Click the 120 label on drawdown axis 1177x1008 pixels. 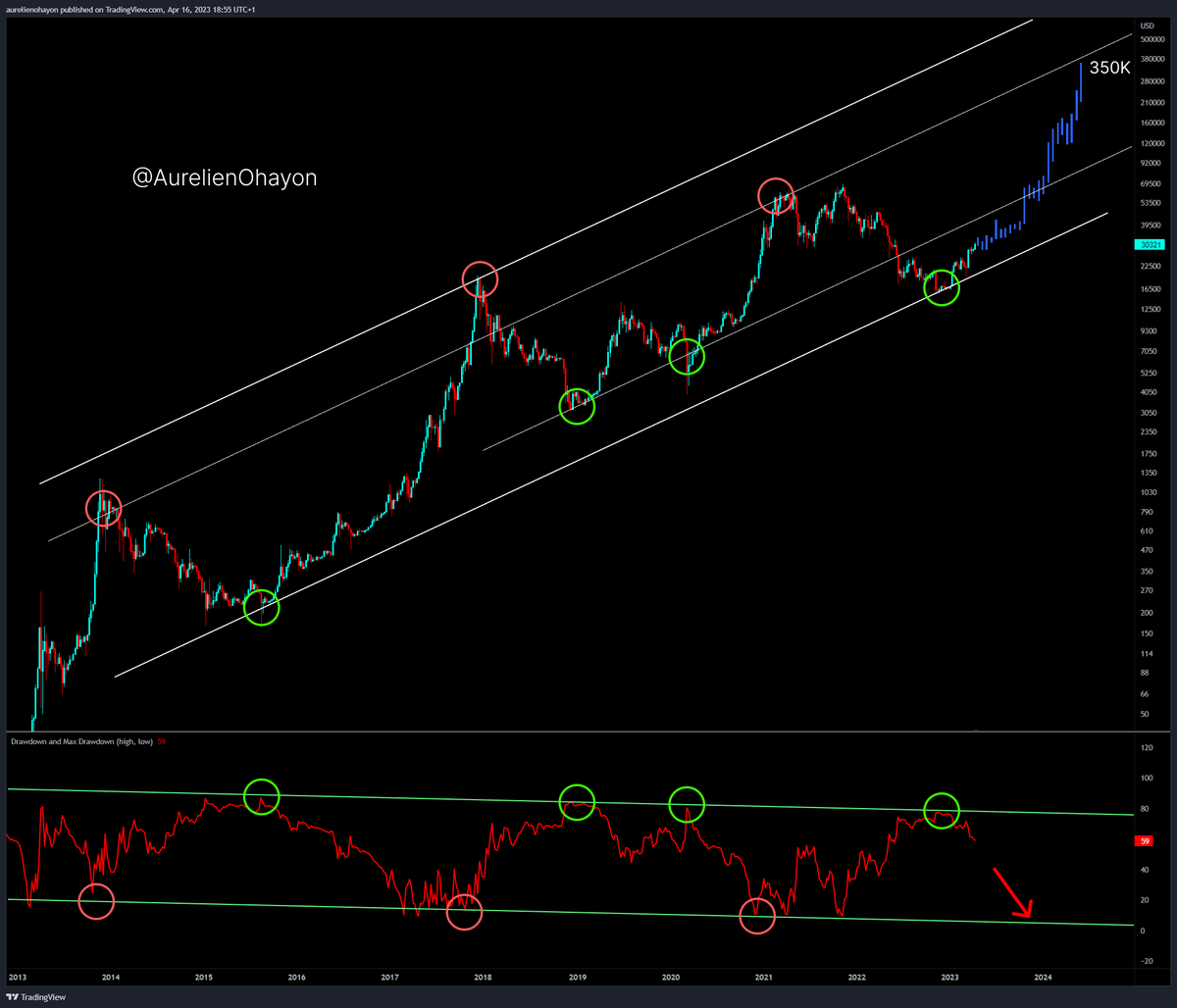[x=1147, y=748]
